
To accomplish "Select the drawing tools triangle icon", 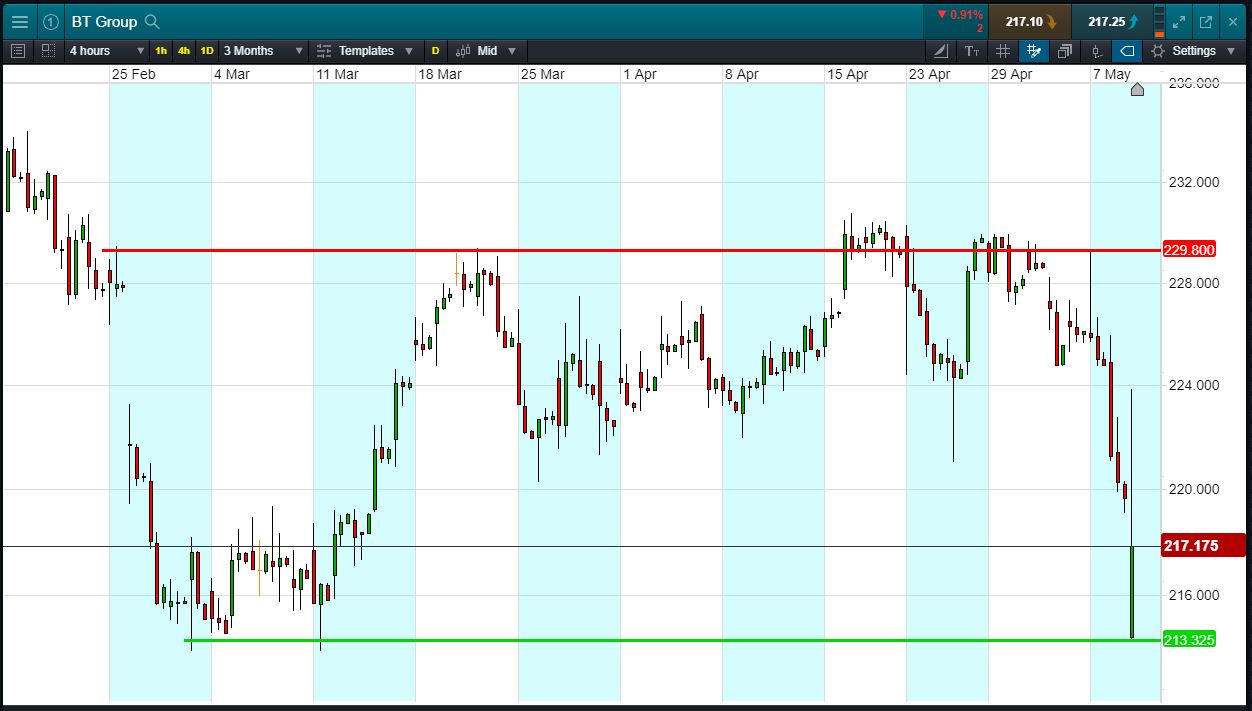I will click(x=941, y=50).
